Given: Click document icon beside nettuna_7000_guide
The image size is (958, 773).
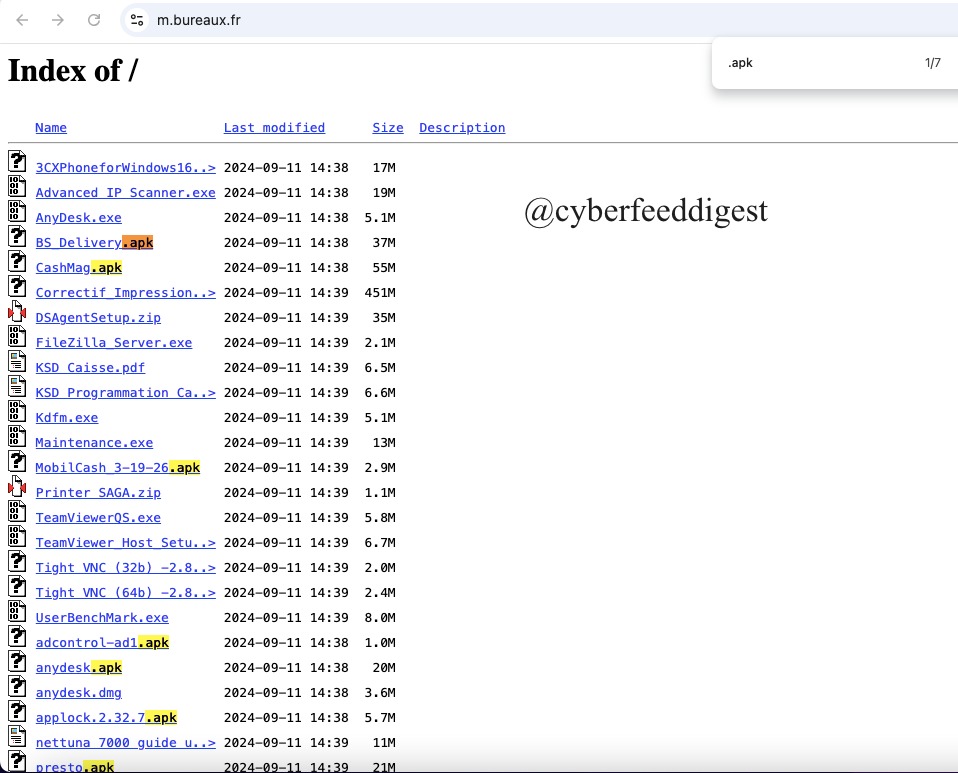Looking at the screenshot, I should click(17, 738).
